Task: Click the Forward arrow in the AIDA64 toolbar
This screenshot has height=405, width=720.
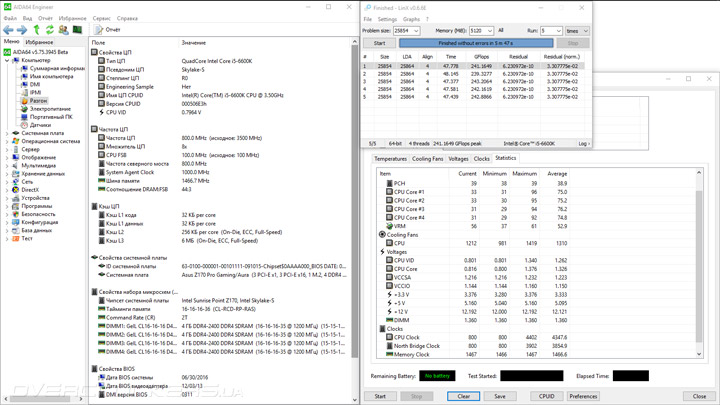Action: click(x=22, y=30)
